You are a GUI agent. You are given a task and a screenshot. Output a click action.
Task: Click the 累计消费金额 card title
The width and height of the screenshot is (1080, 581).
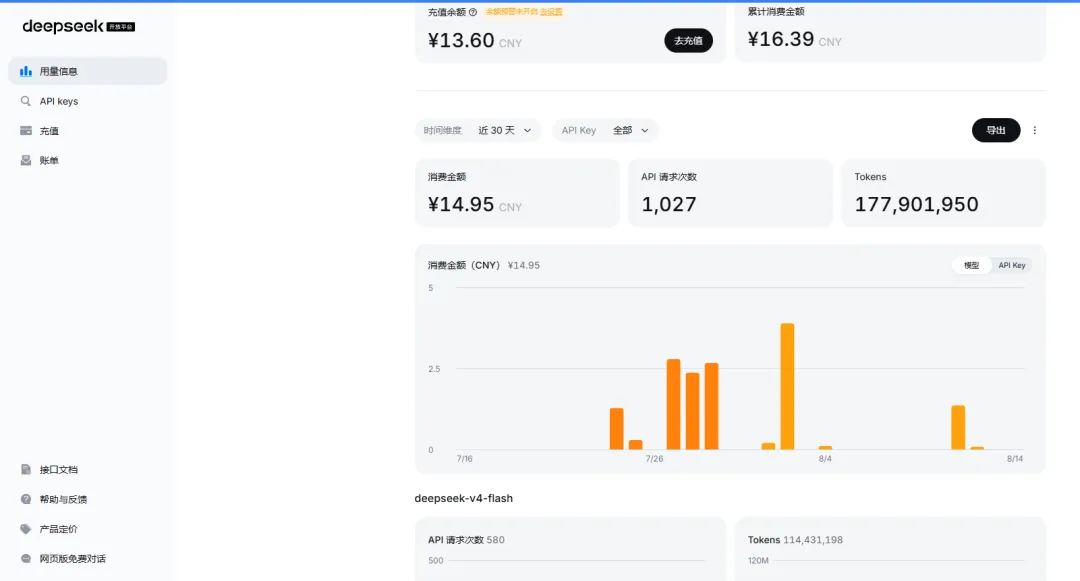pyautogui.click(x=776, y=12)
